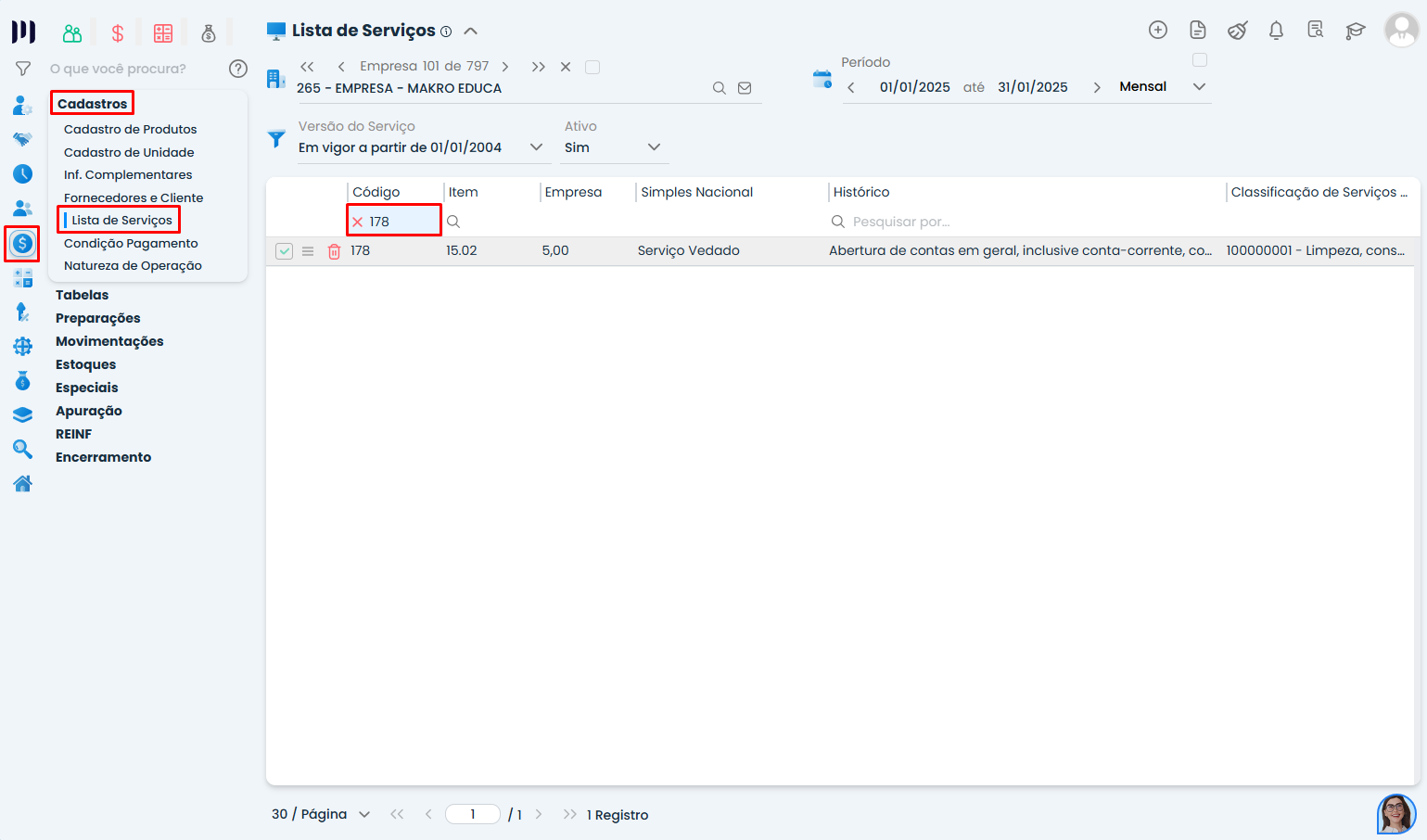The width and height of the screenshot is (1427, 840).
Task: Delete service 178 with trash icon
Action: [x=334, y=251]
